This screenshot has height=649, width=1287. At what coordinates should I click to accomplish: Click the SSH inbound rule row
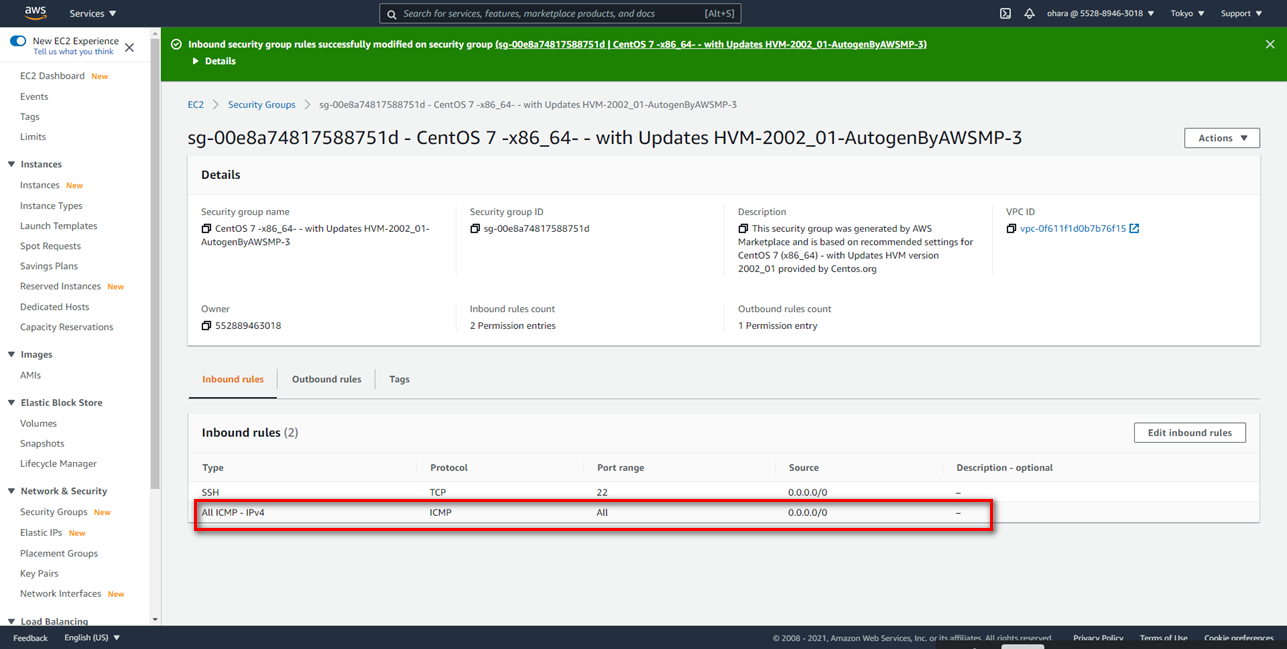pos(724,492)
